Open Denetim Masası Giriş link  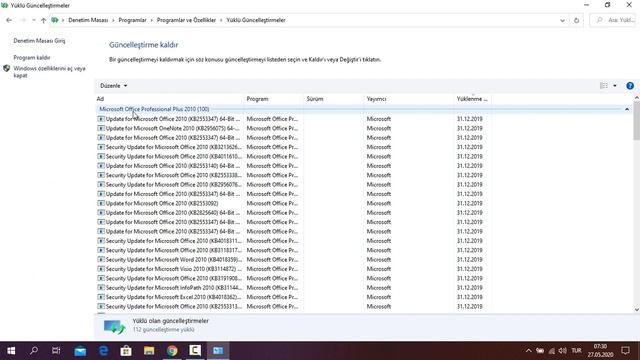click(x=39, y=41)
